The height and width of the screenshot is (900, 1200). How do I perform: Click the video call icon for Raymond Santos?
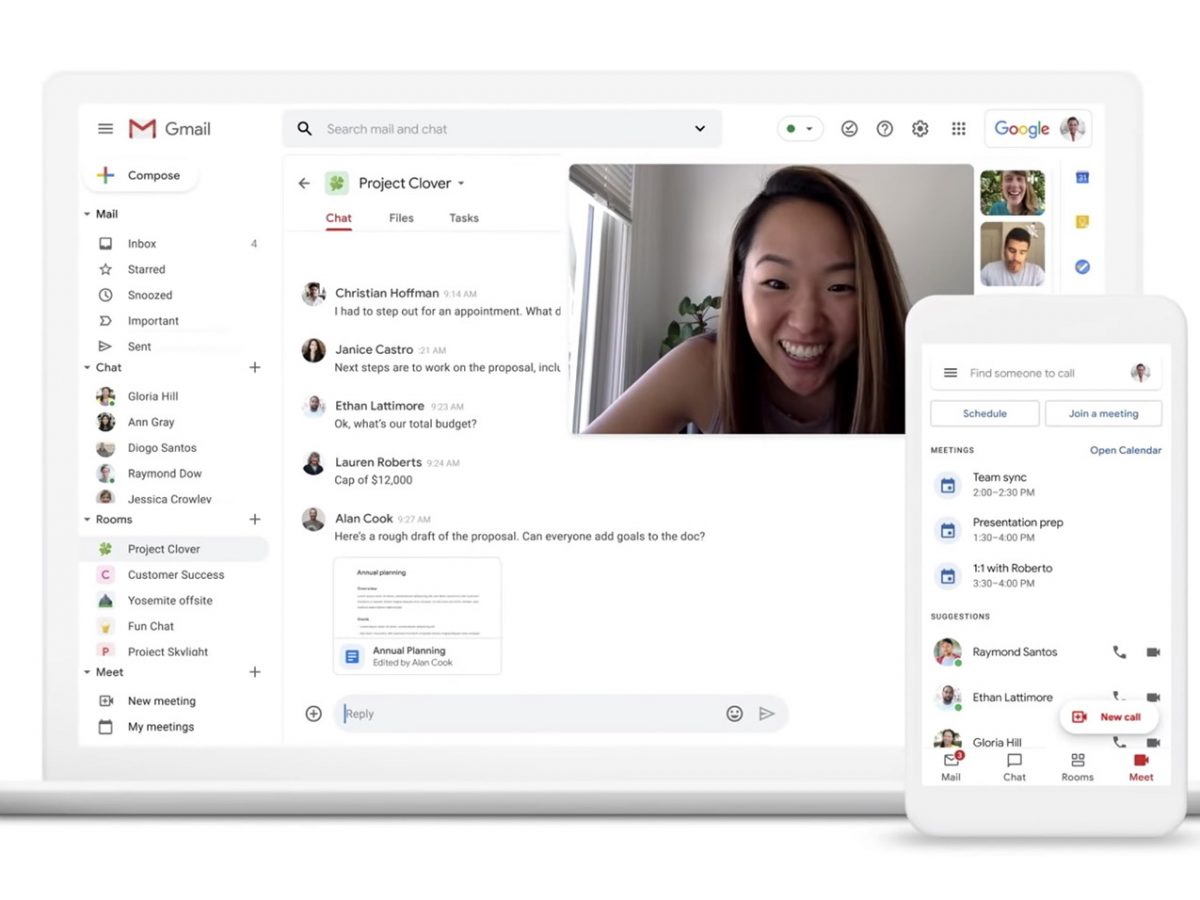(1153, 652)
